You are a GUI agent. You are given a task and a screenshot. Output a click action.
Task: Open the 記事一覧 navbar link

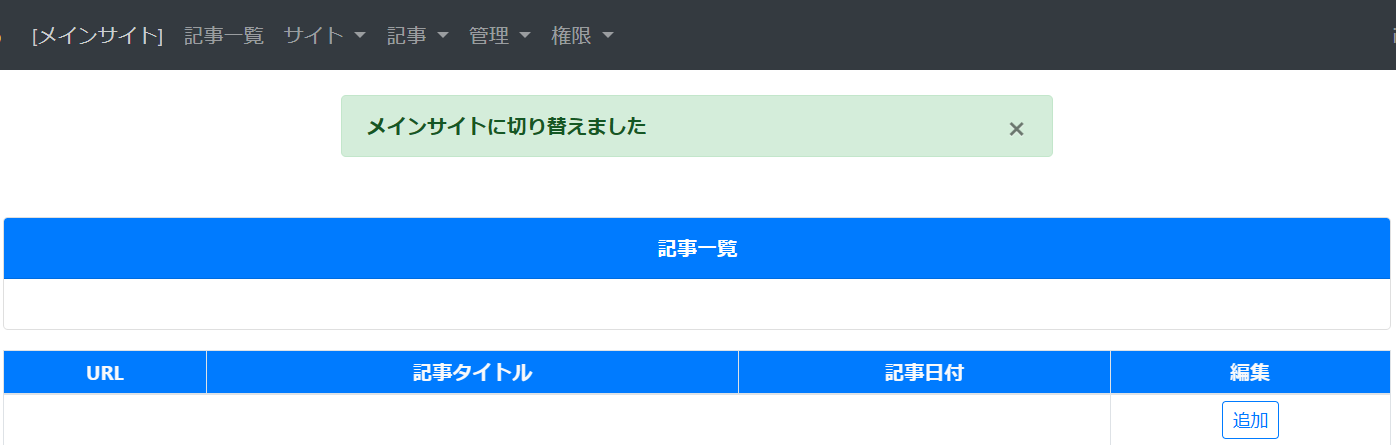224,36
